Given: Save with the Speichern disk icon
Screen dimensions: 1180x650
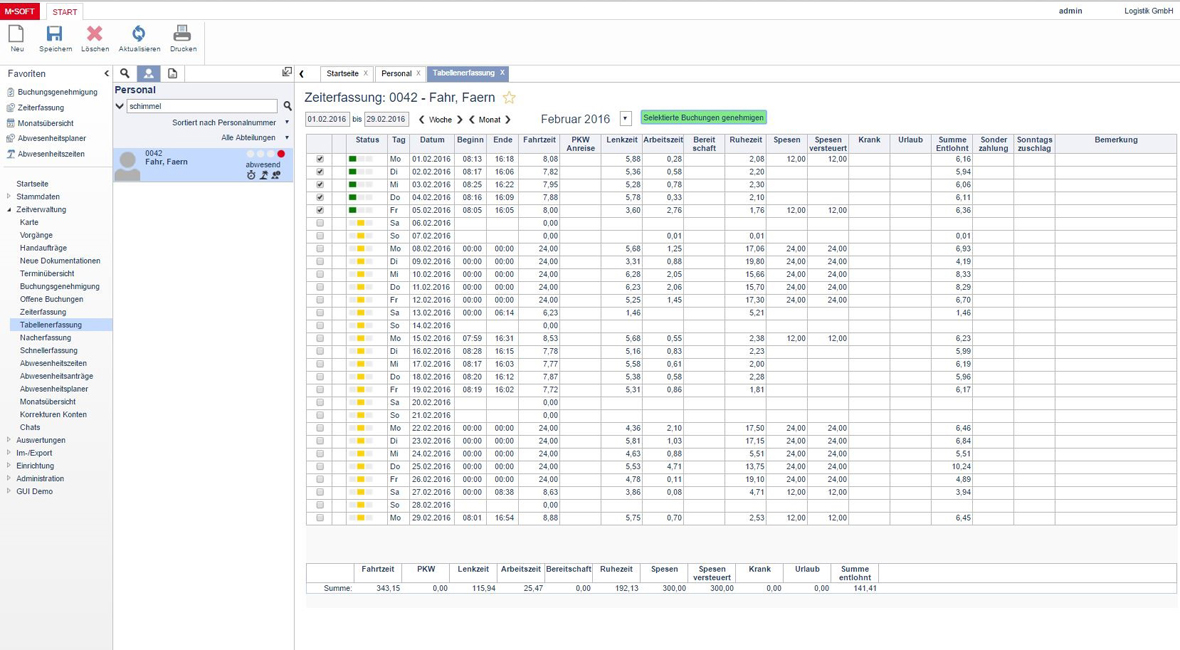Looking at the screenshot, I should 55,35.
